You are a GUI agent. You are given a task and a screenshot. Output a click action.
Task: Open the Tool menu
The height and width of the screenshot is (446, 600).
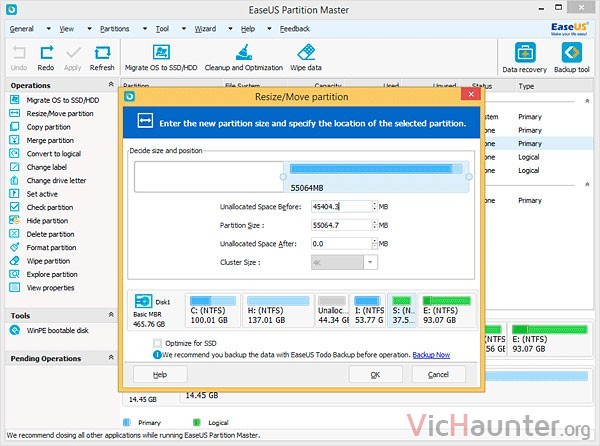pyautogui.click(x=162, y=29)
